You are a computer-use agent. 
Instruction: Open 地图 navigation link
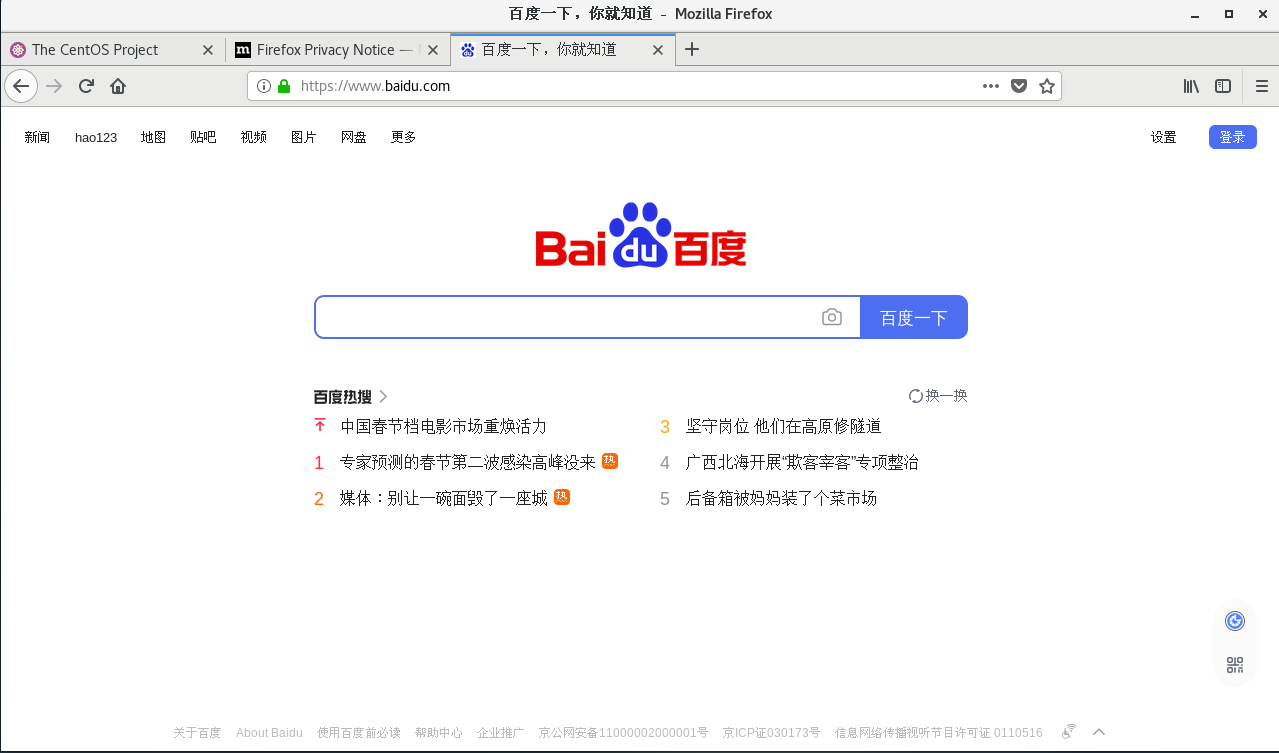click(153, 137)
